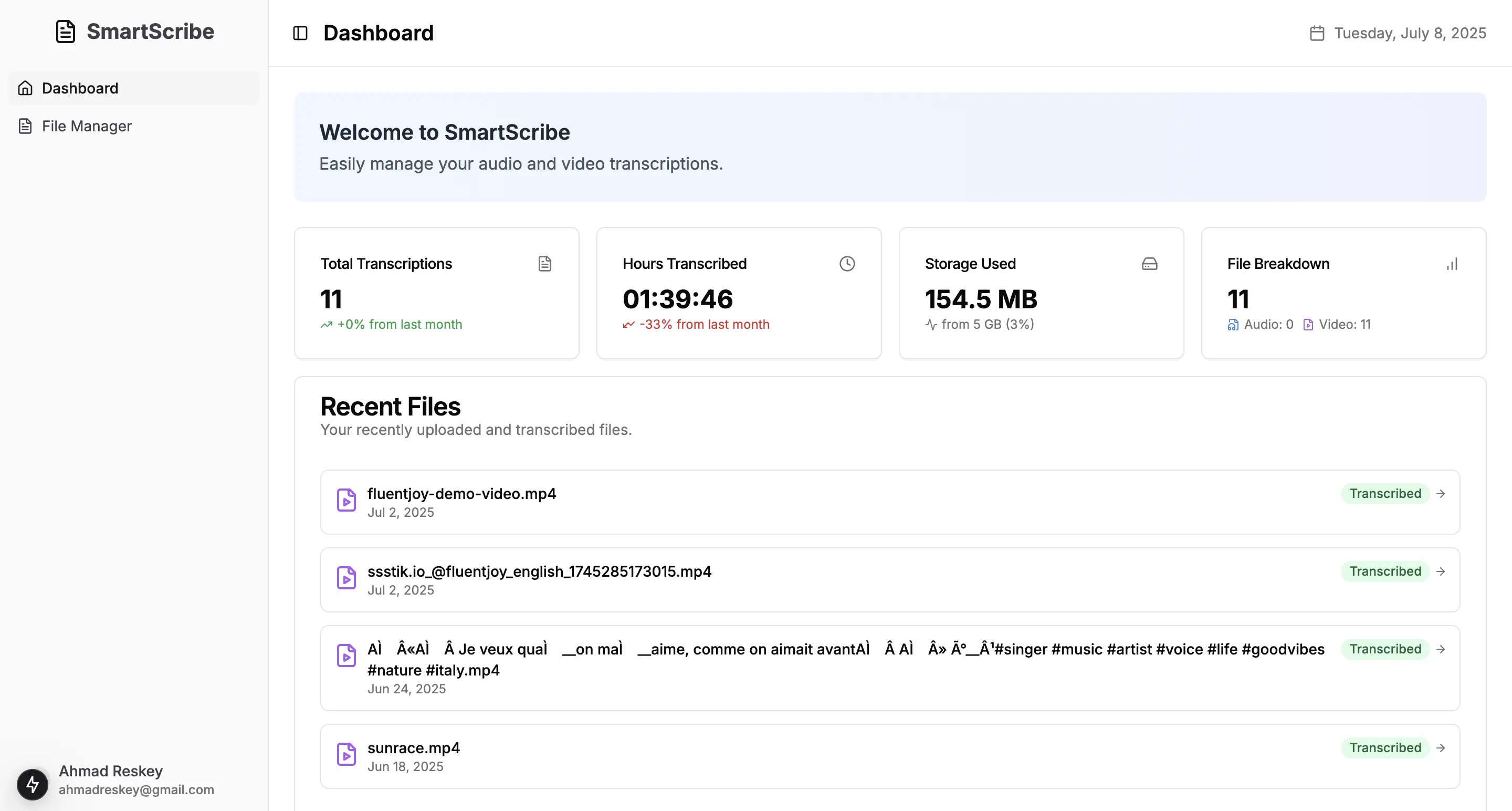Open Dashboard from the sidebar

coord(80,88)
